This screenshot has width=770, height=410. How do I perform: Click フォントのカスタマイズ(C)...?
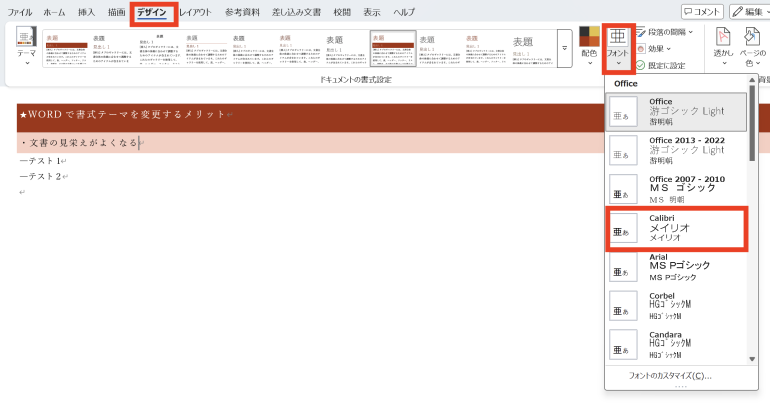670,376
